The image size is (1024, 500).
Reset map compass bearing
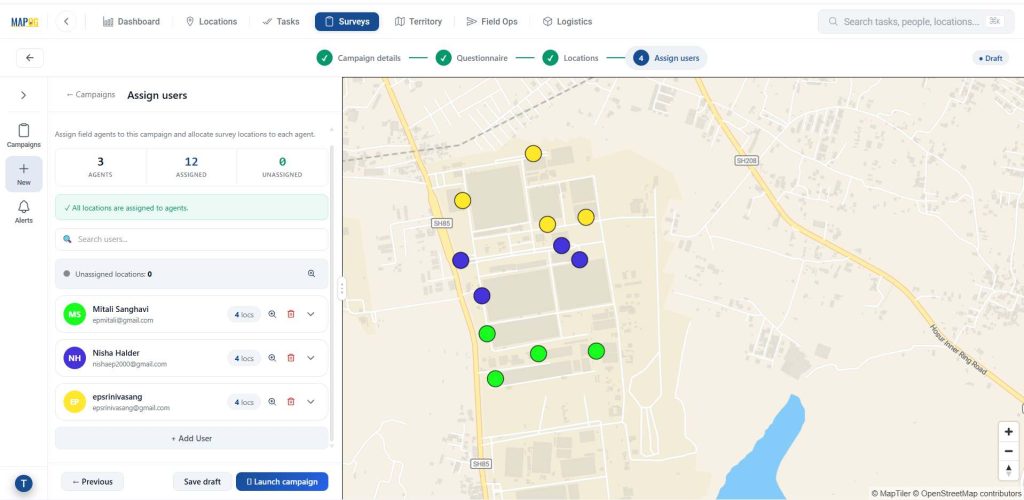pyautogui.click(x=1009, y=470)
